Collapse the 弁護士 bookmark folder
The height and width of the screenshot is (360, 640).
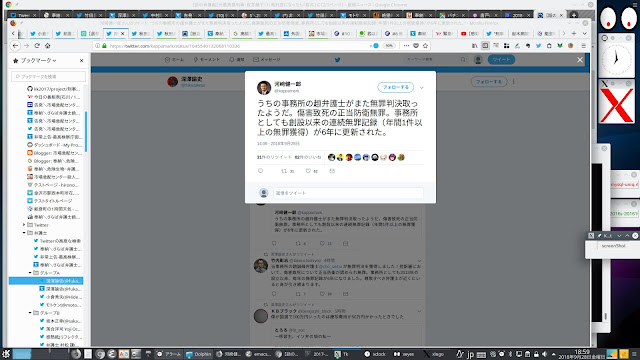coord(24,233)
